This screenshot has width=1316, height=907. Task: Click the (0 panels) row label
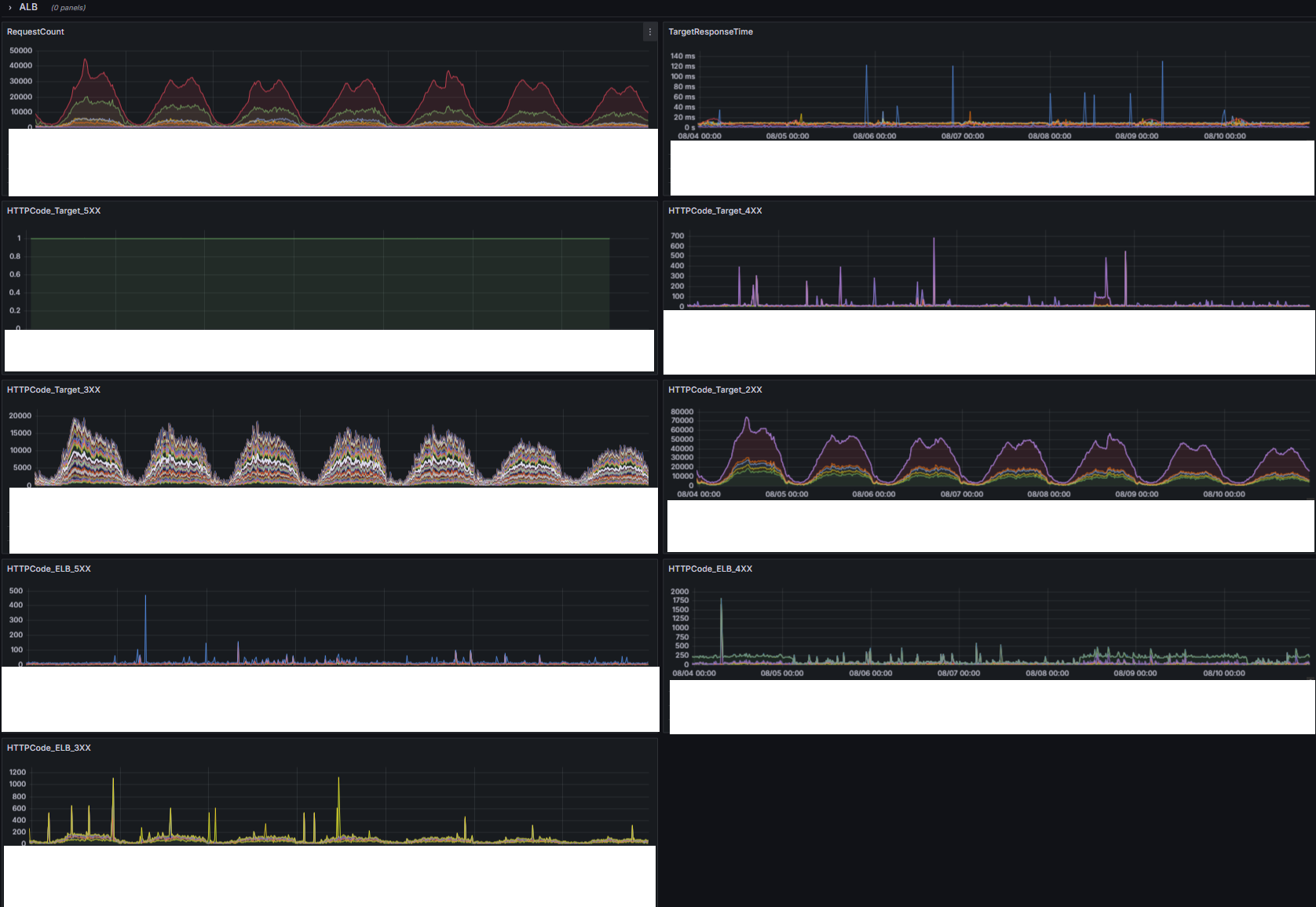[x=68, y=7]
